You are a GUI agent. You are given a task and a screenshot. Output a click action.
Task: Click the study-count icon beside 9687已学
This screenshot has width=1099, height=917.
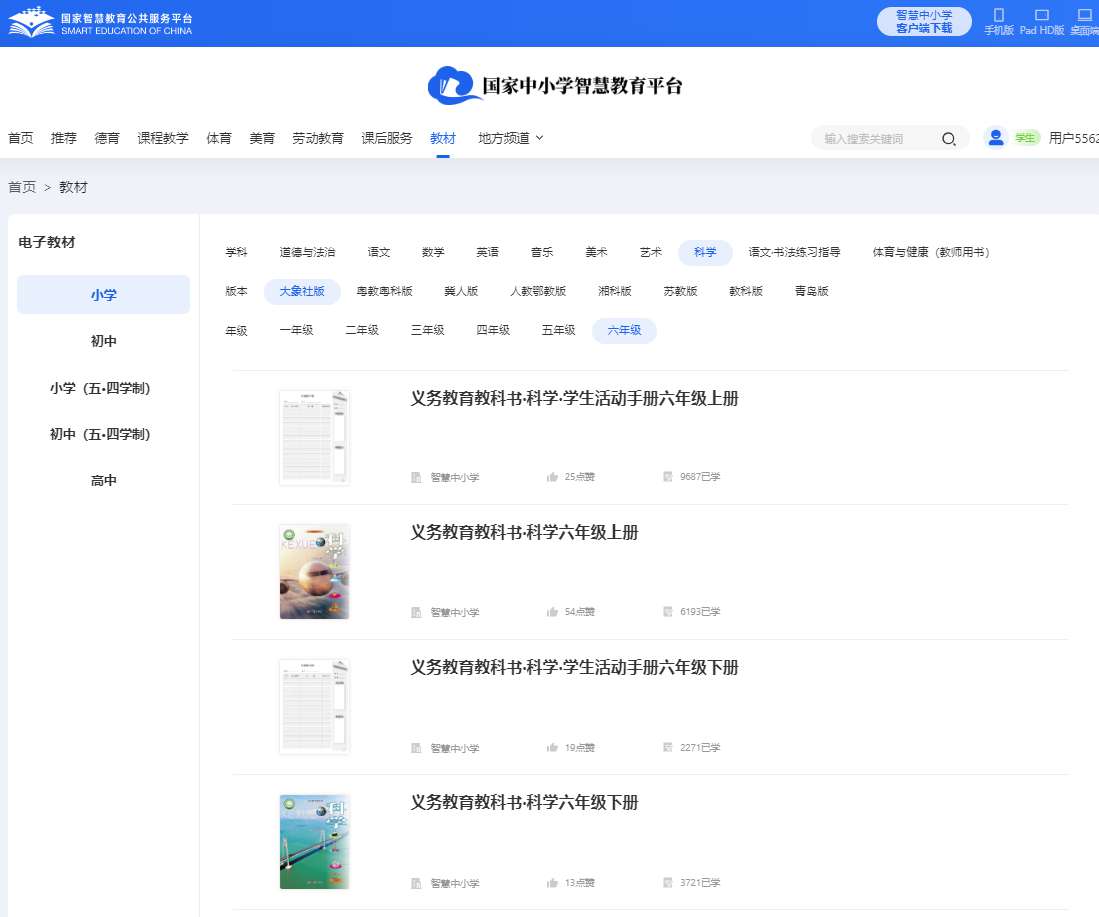tap(667, 477)
